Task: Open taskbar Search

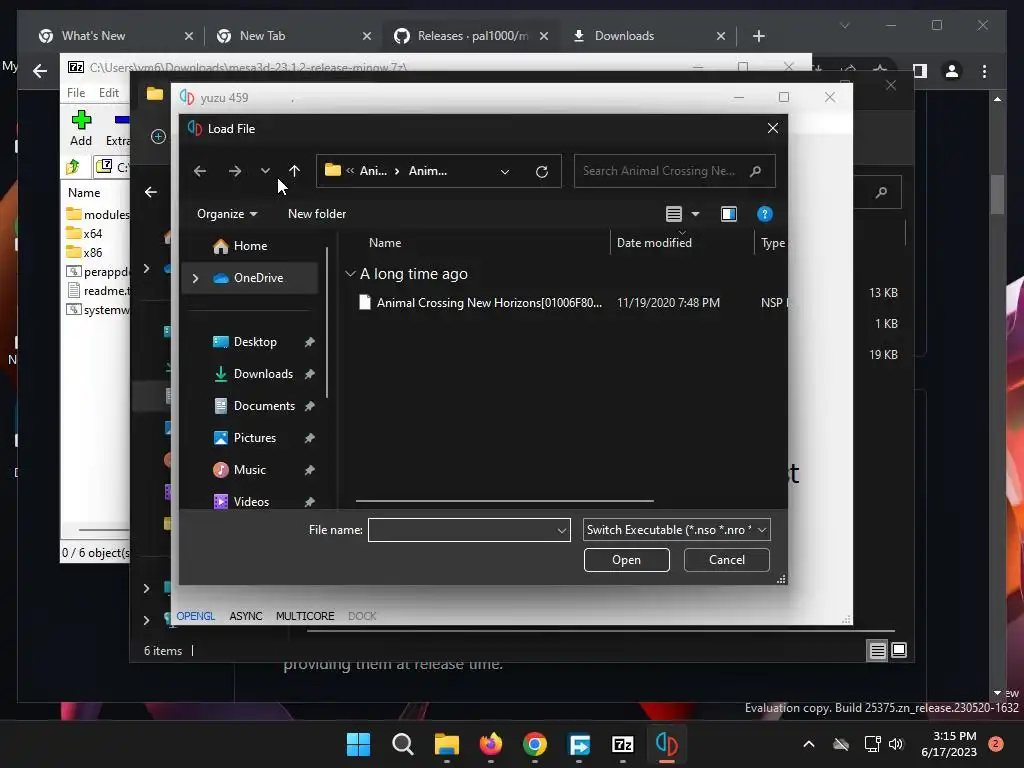Action: tap(402, 744)
